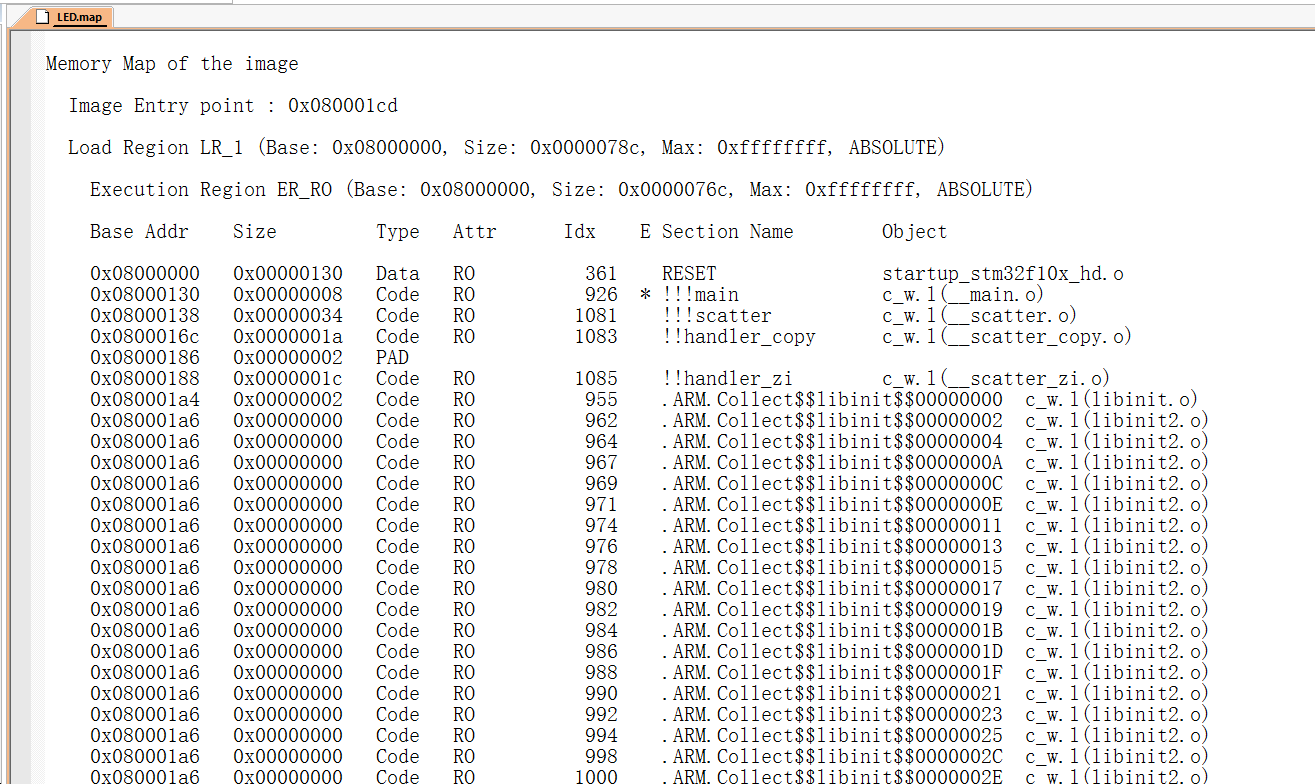The image size is (1315, 784).
Task: Select Idx value 974
Action: coord(602,526)
